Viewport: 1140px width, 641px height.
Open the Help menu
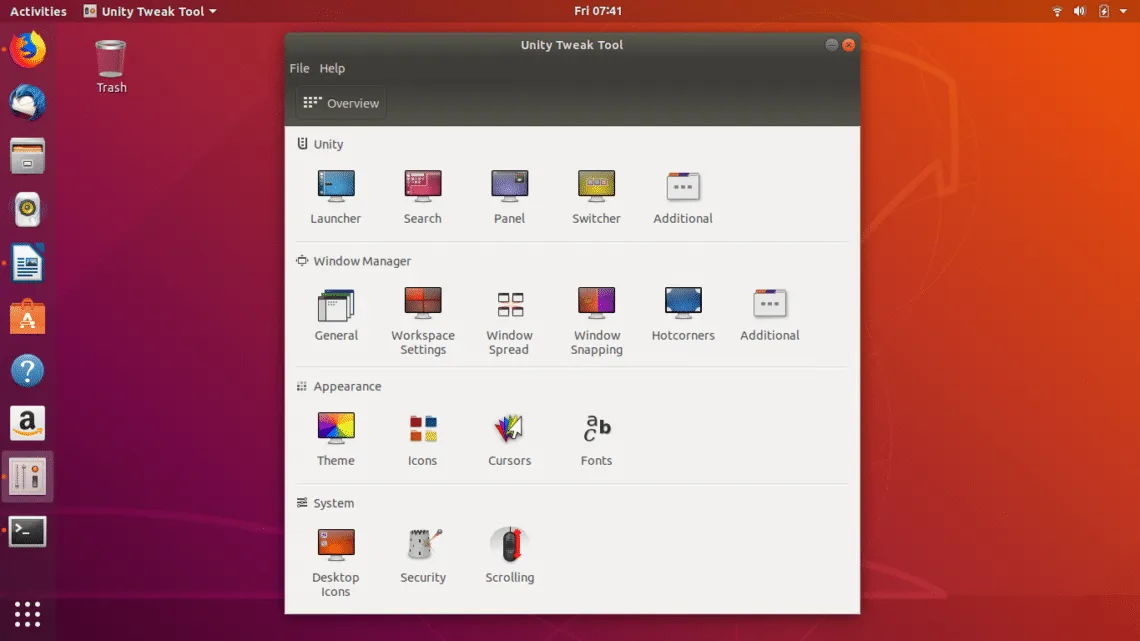[332, 68]
